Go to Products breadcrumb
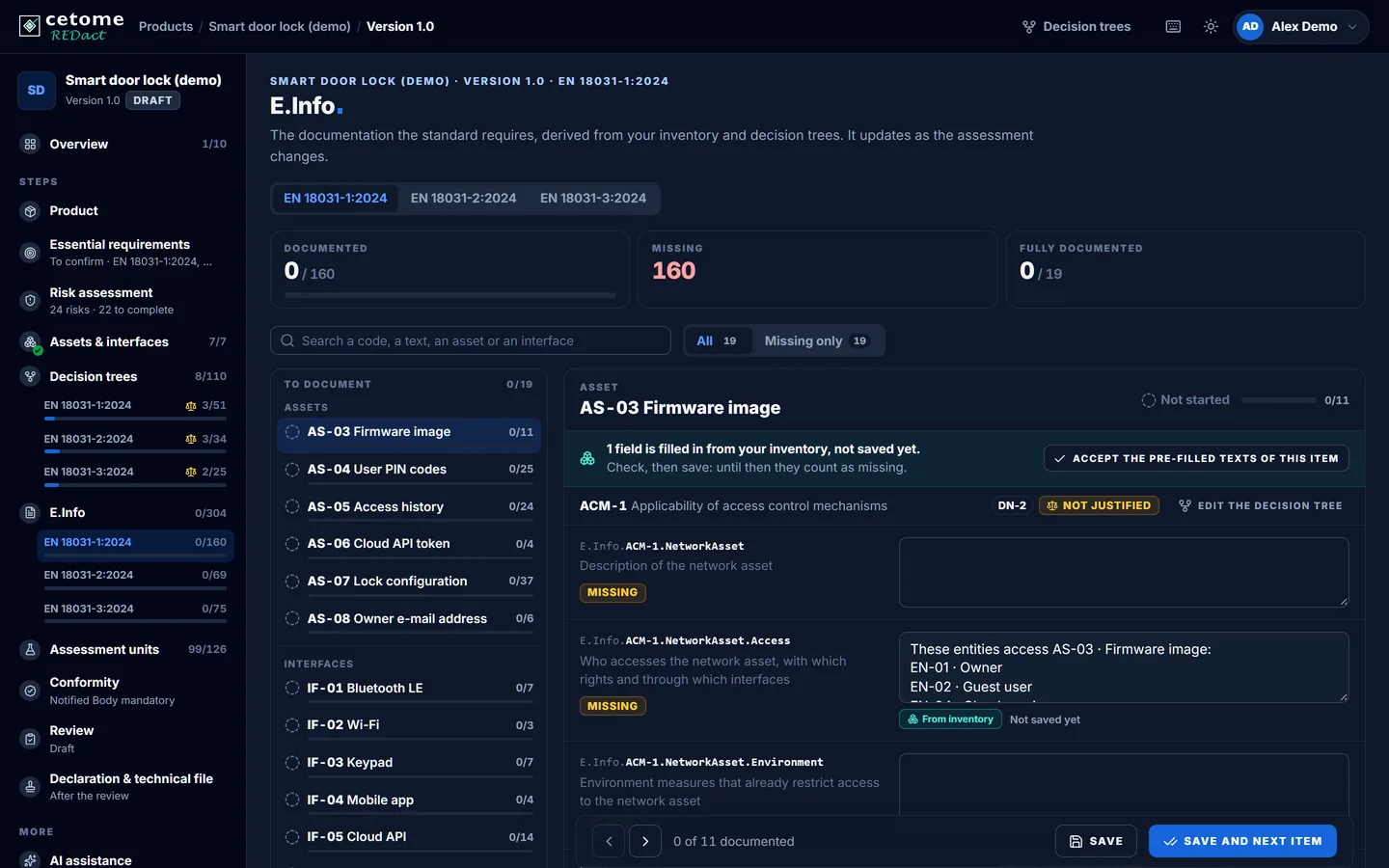1389x868 pixels. point(166,27)
